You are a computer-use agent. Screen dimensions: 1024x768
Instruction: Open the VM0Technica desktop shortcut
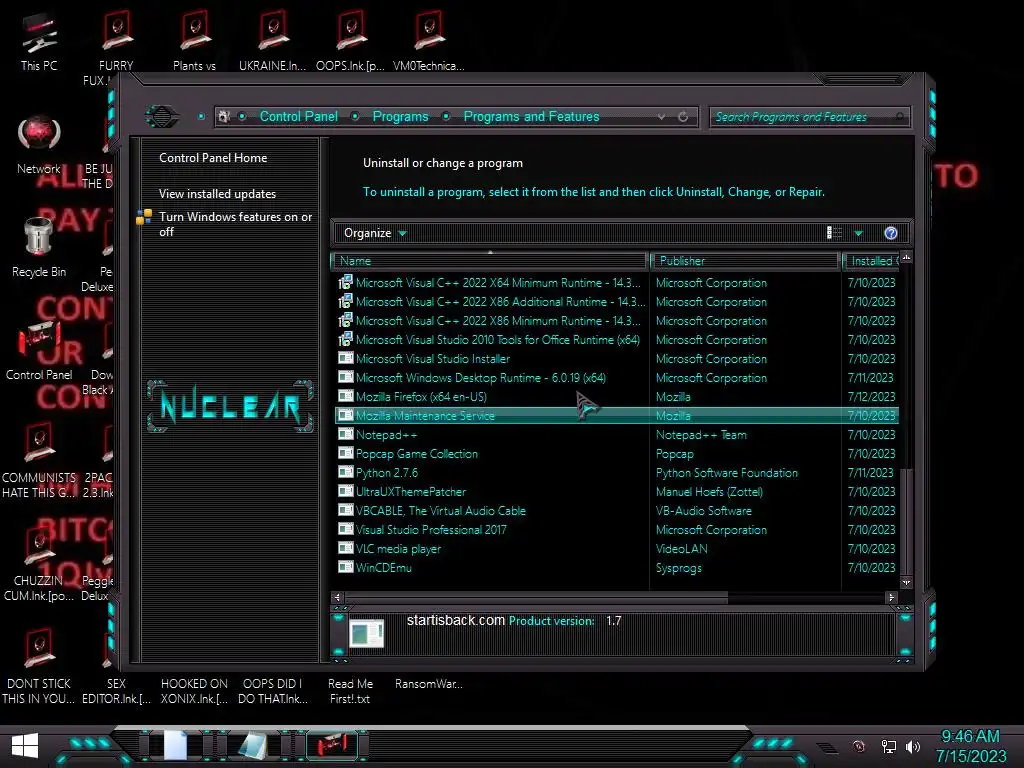[428, 40]
